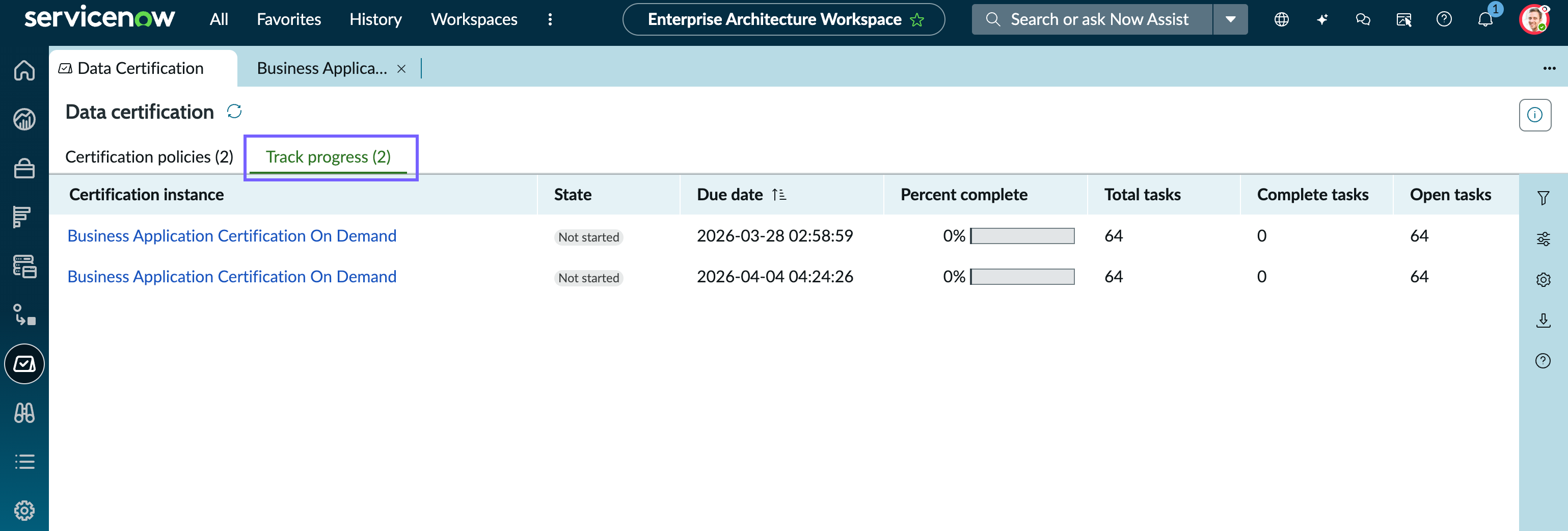Image resolution: width=1568 pixels, height=531 pixels.
Task: Click the due date 2026-03-28 02:58:59
Action: pyautogui.click(x=775, y=235)
